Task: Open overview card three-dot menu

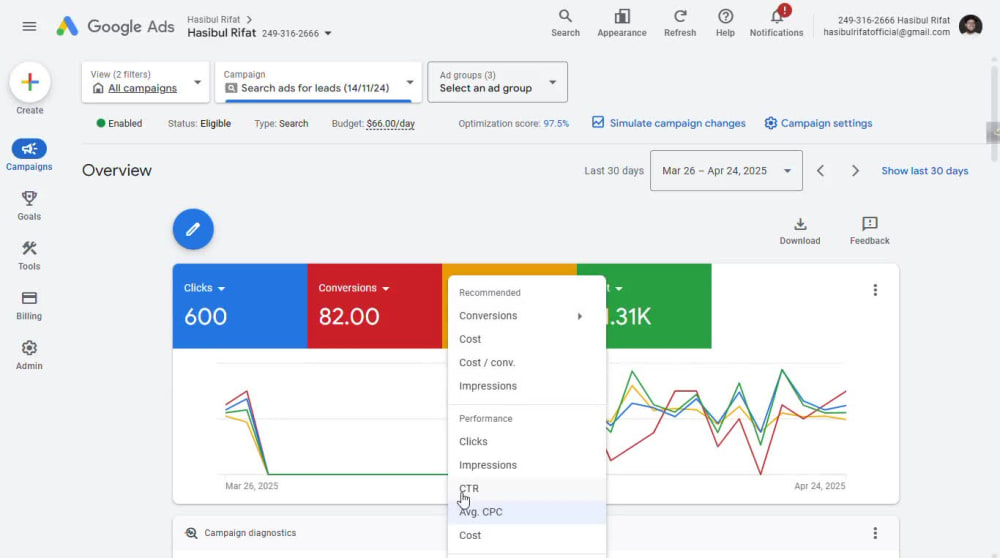Action: [875, 290]
